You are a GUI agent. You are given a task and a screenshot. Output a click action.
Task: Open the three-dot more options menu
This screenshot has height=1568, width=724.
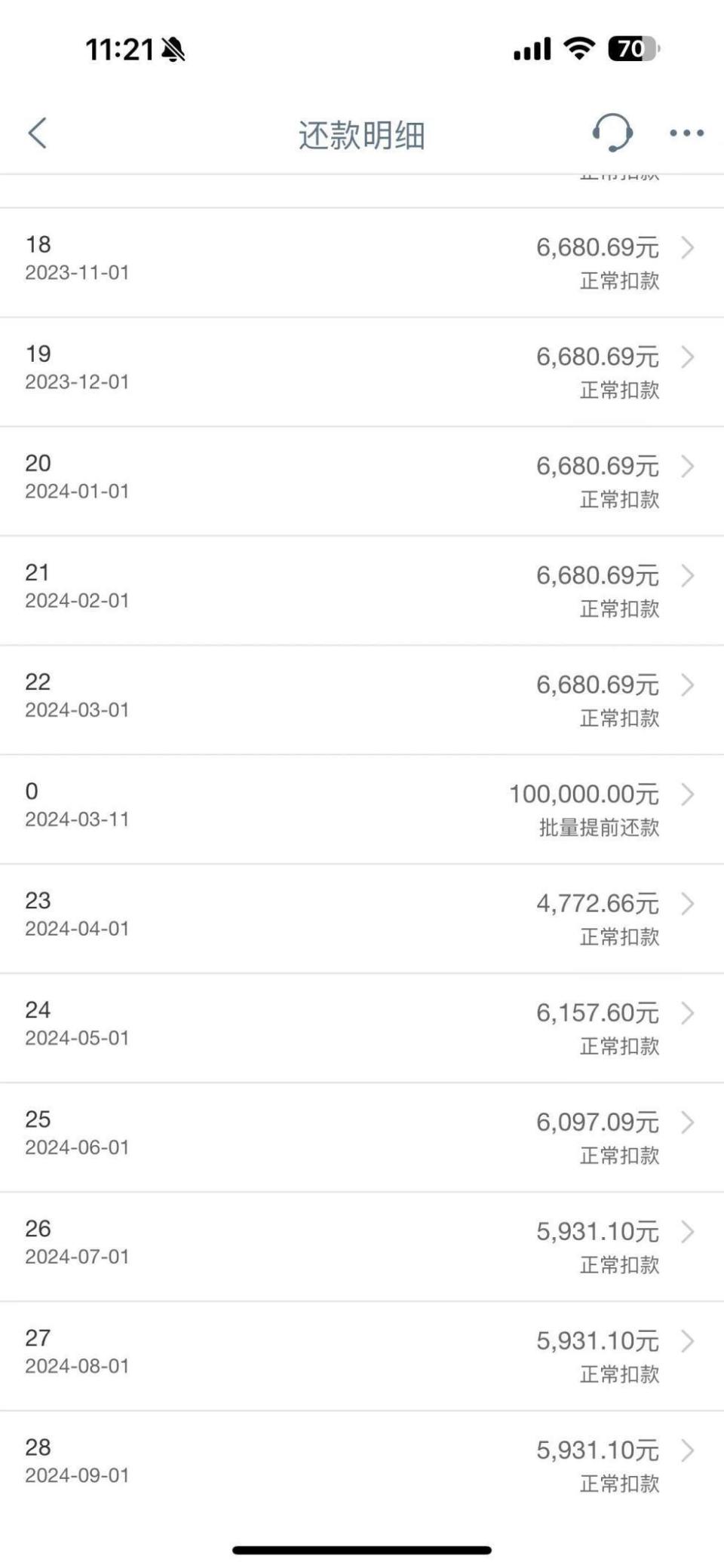tap(686, 133)
